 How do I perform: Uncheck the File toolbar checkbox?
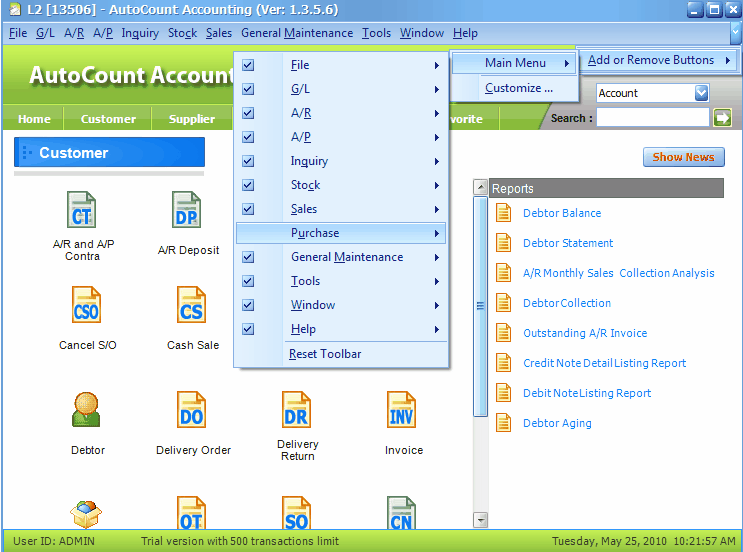pyautogui.click(x=248, y=65)
